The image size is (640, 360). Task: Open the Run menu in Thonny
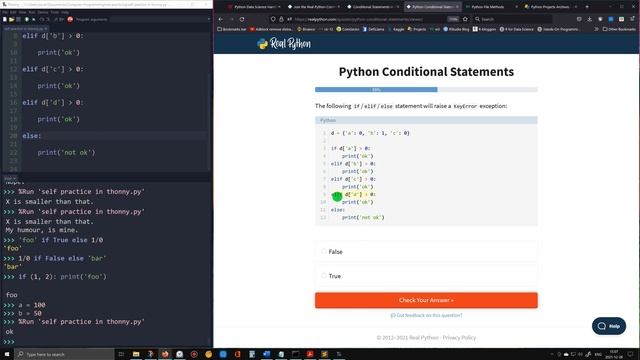tap(31, 13)
